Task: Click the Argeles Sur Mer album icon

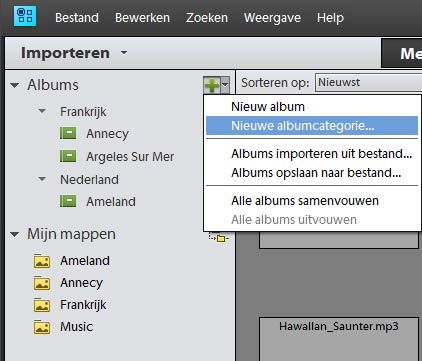Action: tap(68, 156)
